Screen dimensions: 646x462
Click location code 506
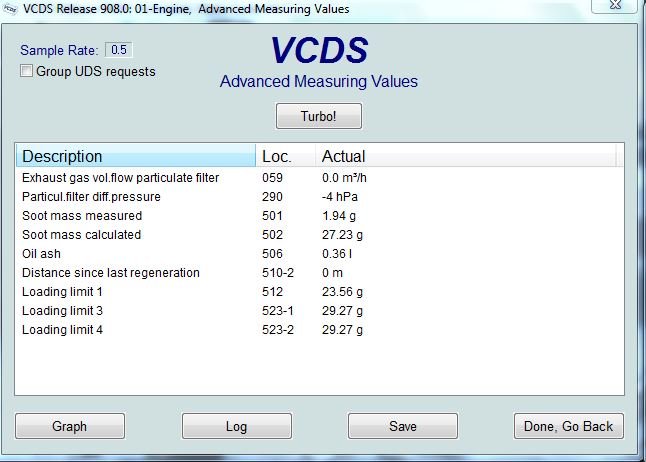pyautogui.click(x=272, y=253)
